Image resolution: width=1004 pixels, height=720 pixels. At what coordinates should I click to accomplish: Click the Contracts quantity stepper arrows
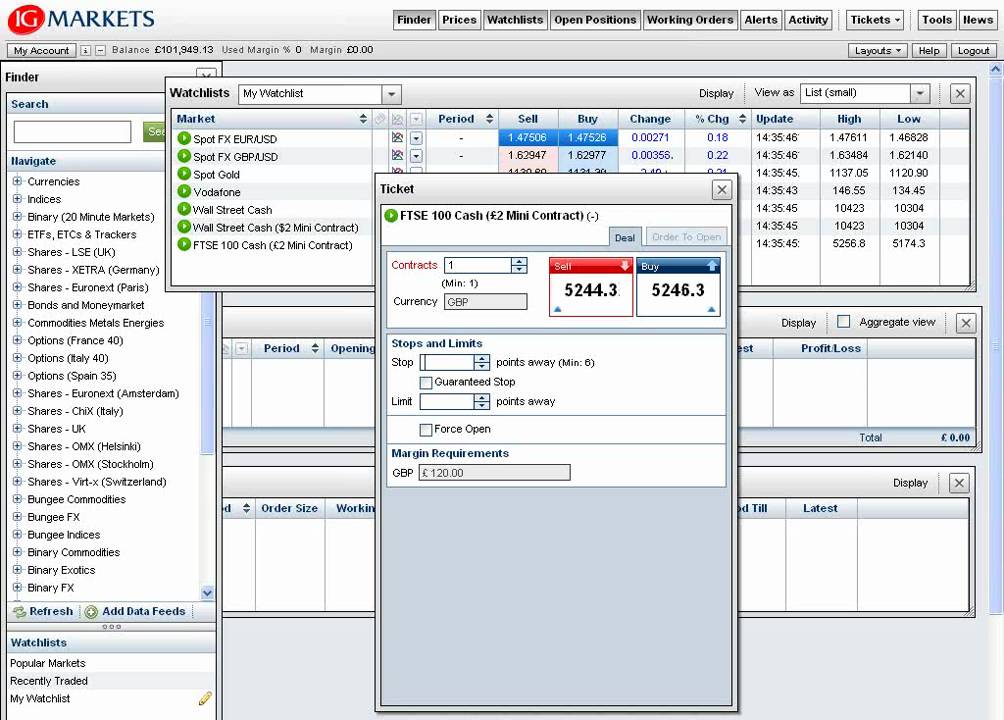click(x=519, y=265)
